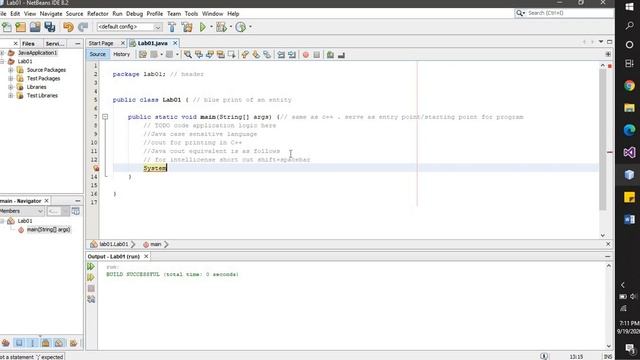The image size is (640, 360).
Task: Select the JavaApplication1 project node
Action: coord(37,53)
